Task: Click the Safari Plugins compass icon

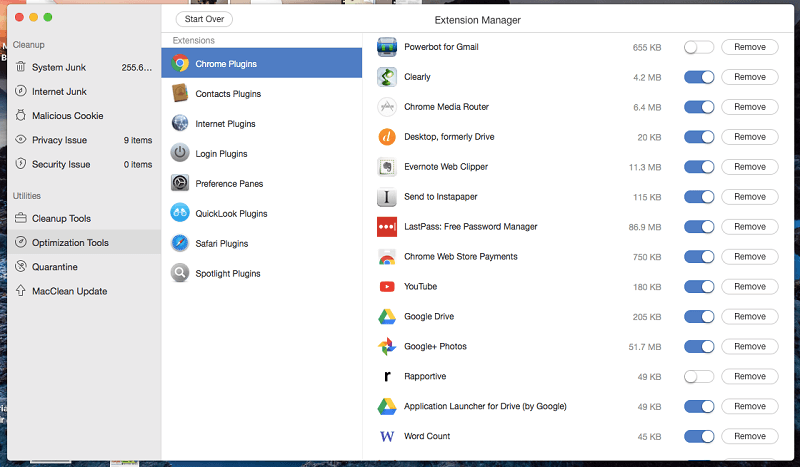Action: (x=180, y=243)
